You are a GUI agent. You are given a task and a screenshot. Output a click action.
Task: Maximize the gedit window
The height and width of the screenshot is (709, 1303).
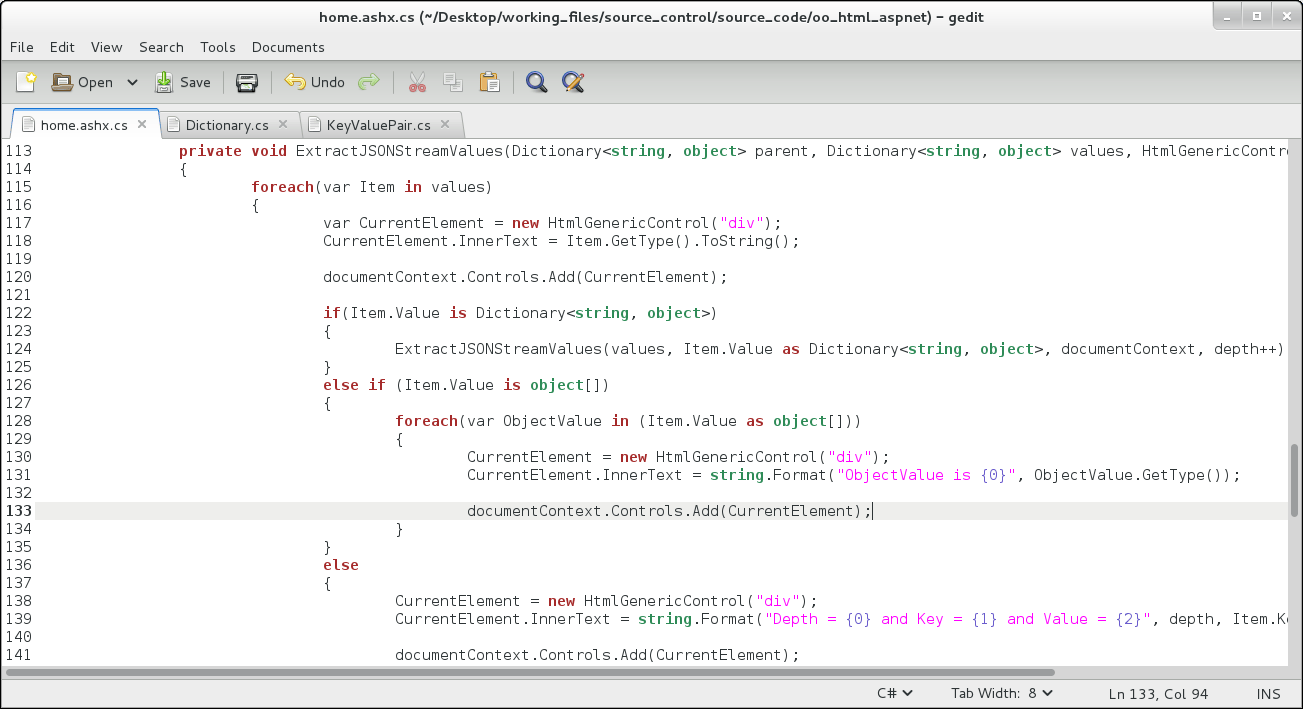click(1257, 15)
